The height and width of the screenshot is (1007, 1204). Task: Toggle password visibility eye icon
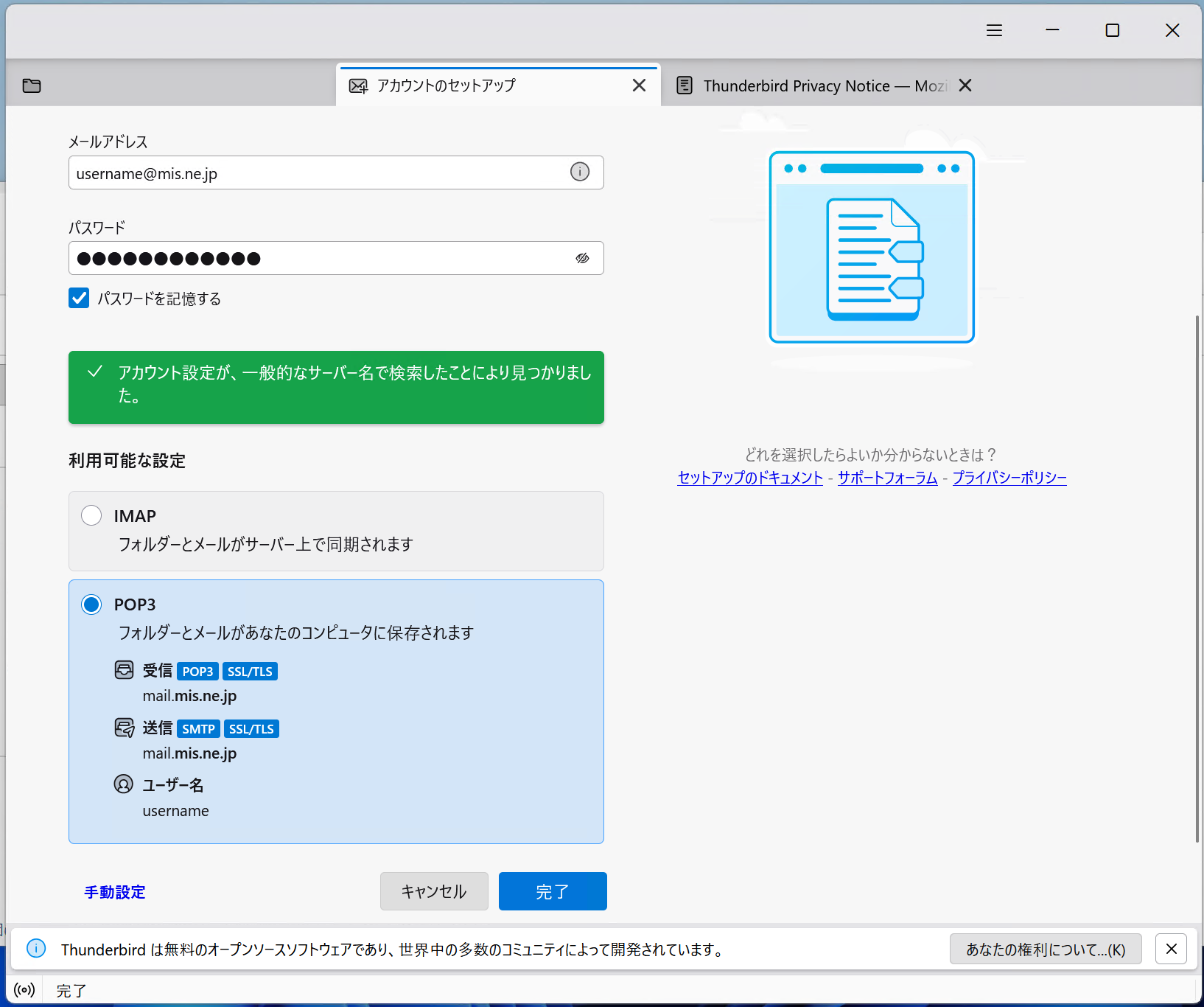click(x=582, y=258)
